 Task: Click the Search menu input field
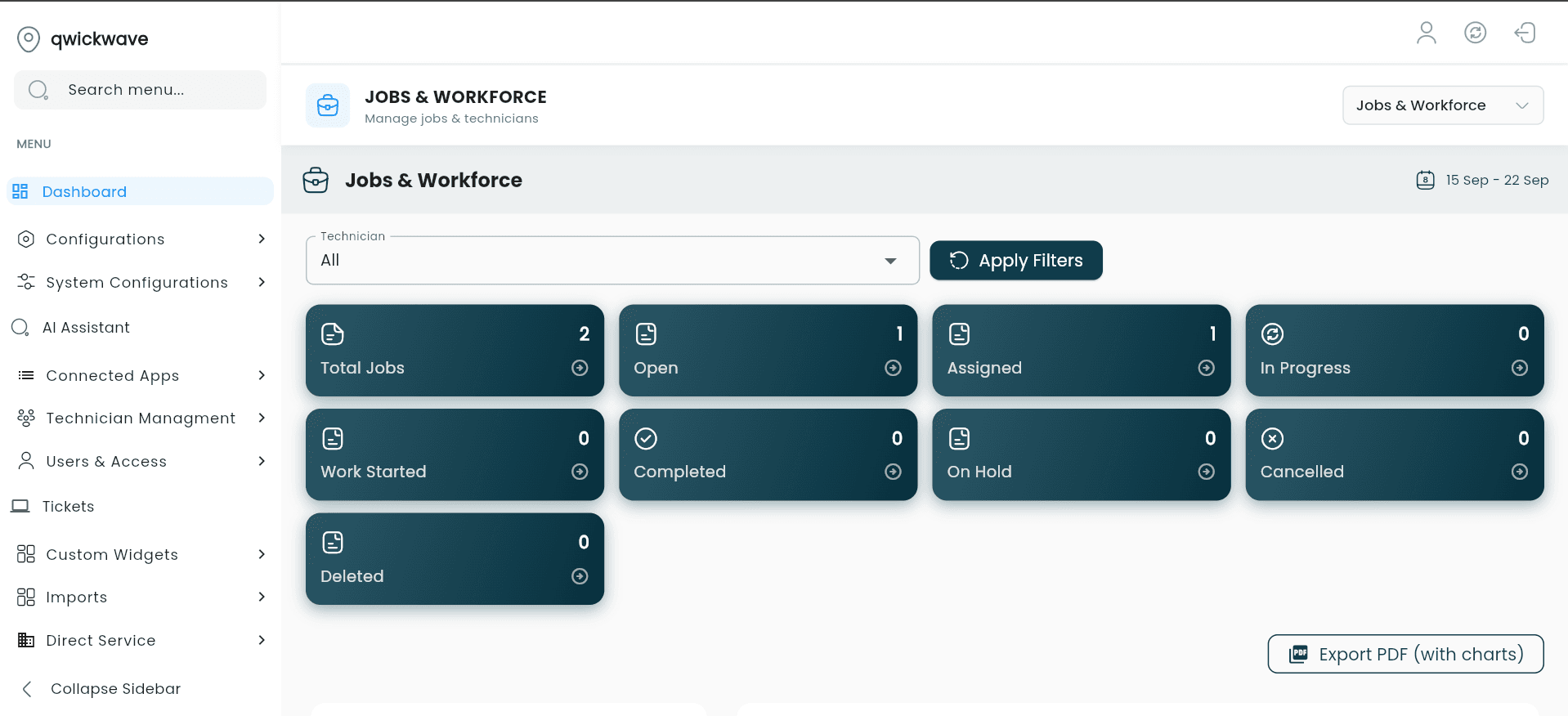(x=141, y=90)
